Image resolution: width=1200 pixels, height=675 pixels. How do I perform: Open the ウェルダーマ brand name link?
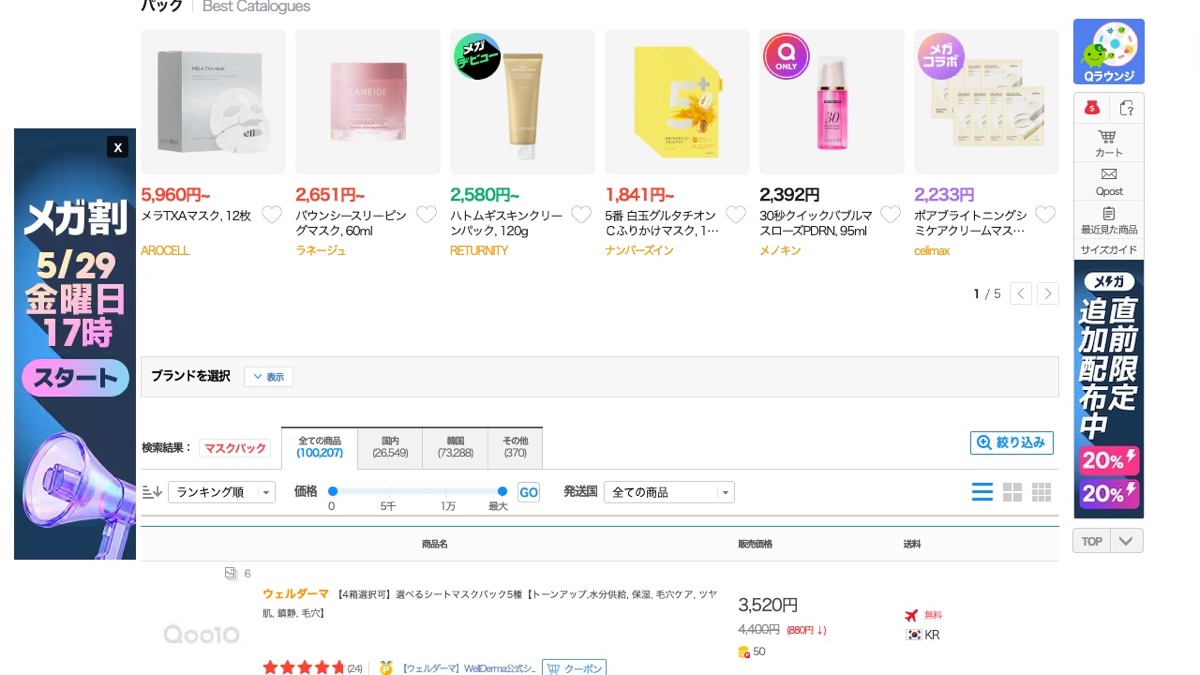pos(295,594)
